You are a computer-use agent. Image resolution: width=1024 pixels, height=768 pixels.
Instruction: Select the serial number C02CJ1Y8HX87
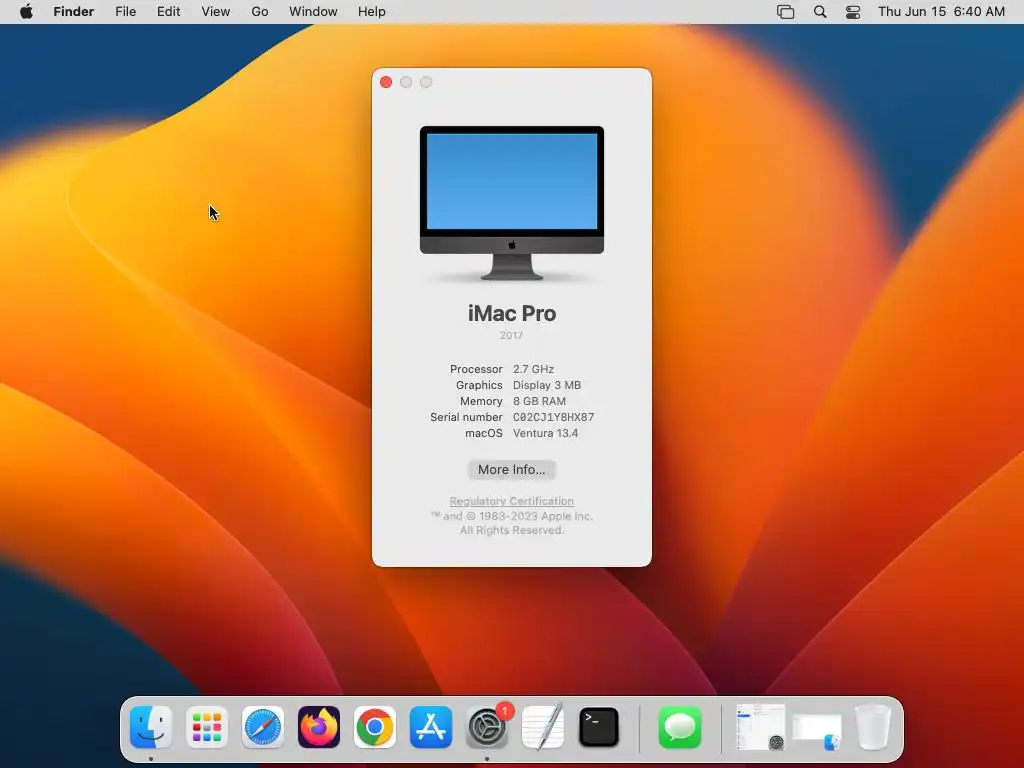pyautogui.click(x=553, y=417)
